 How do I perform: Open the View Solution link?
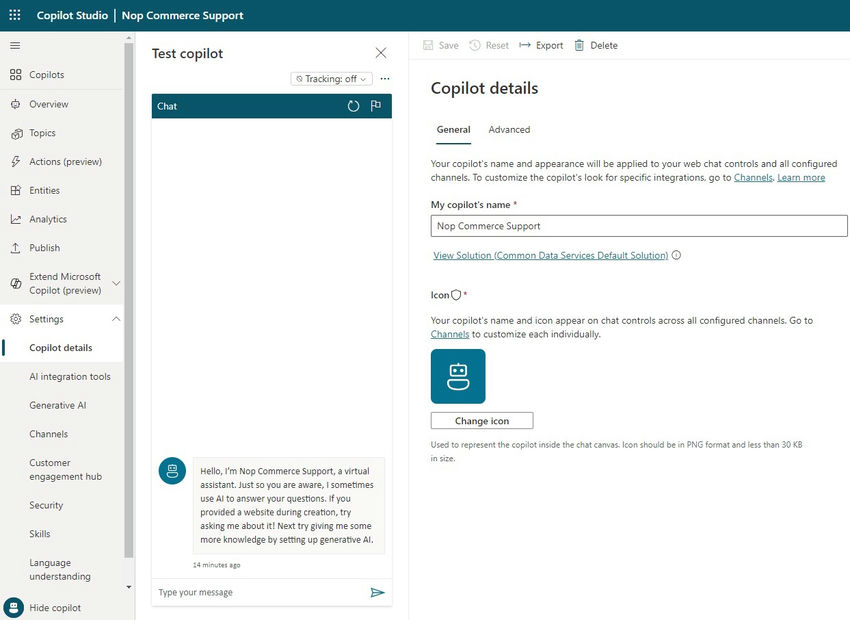[x=550, y=255]
